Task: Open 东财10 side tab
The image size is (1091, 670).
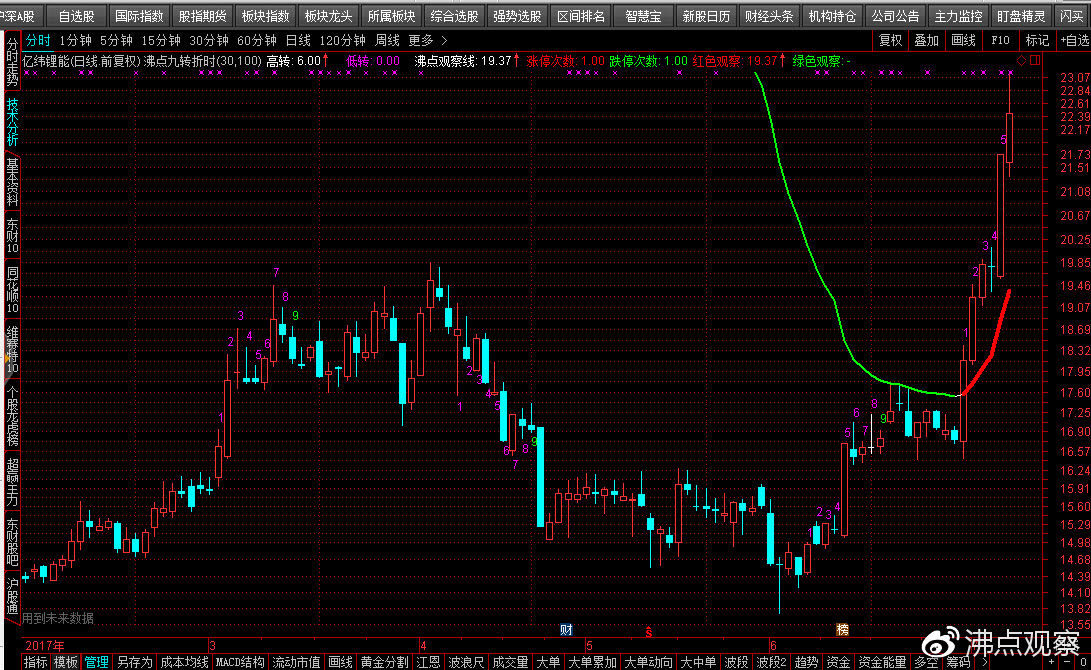Action: tap(12, 236)
